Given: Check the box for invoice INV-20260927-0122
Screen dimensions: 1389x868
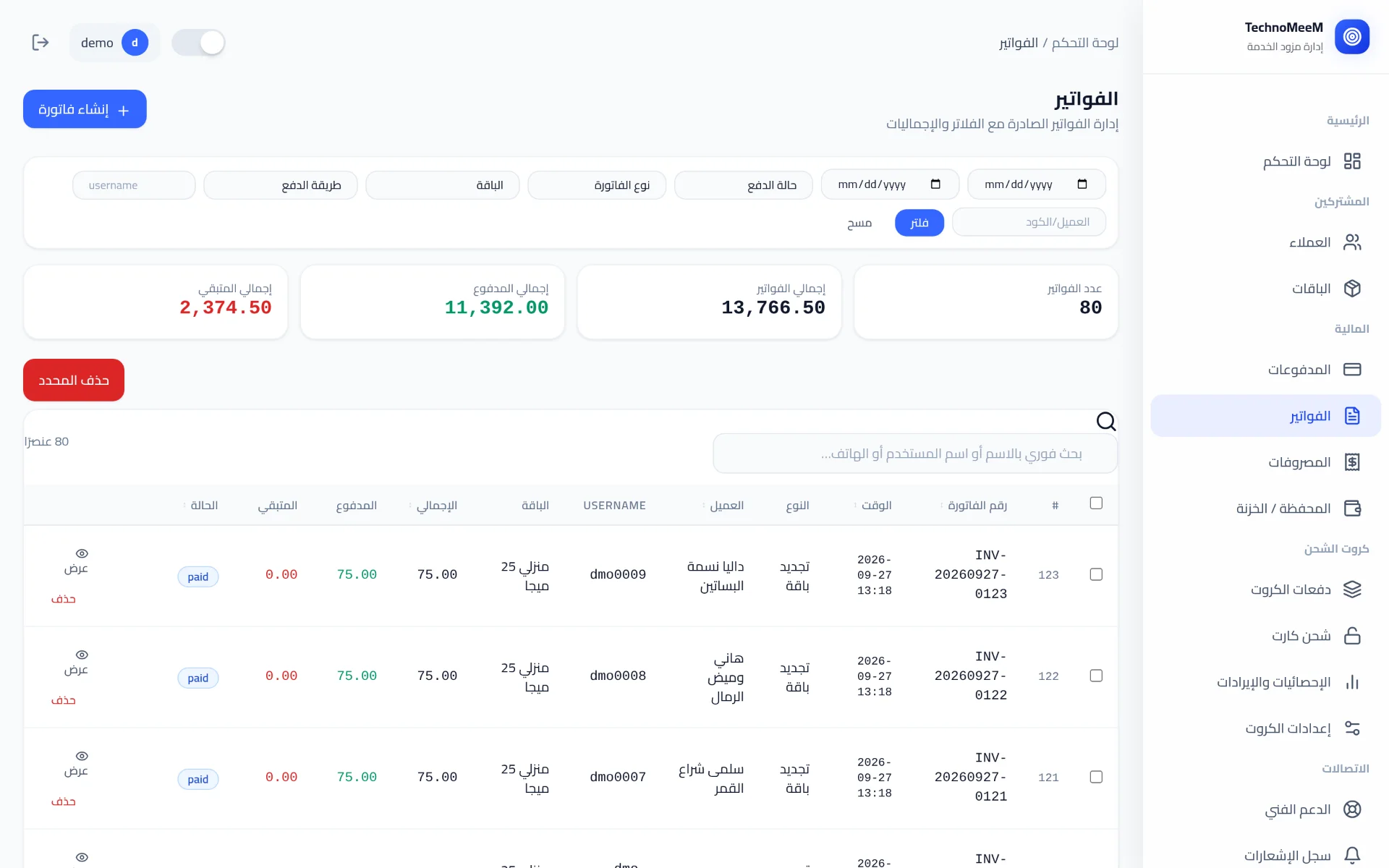Looking at the screenshot, I should (1096, 676).
